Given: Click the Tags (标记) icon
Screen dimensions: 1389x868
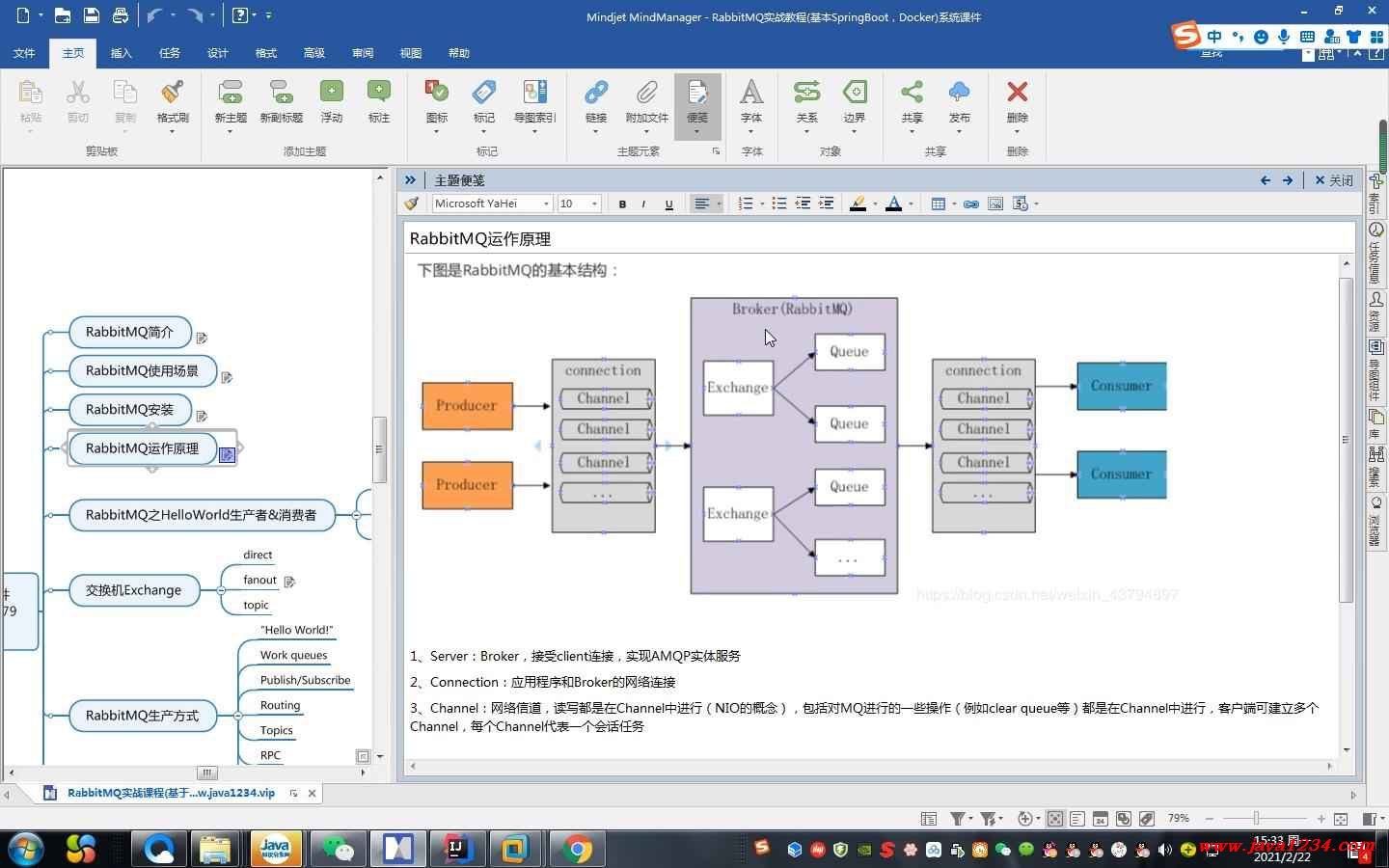Looking at the screenshot, I should (484, 93).
